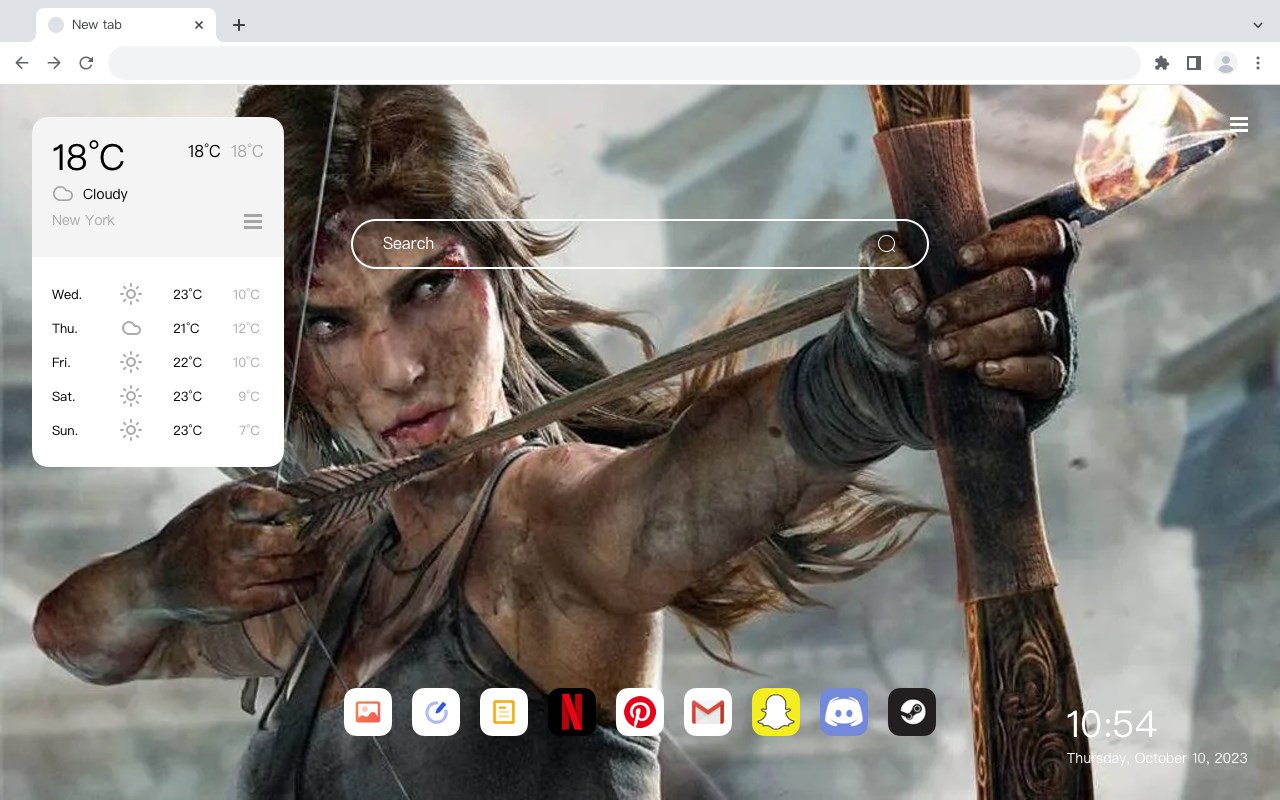Click the 7°C low for Sunday

coord(249,430)
